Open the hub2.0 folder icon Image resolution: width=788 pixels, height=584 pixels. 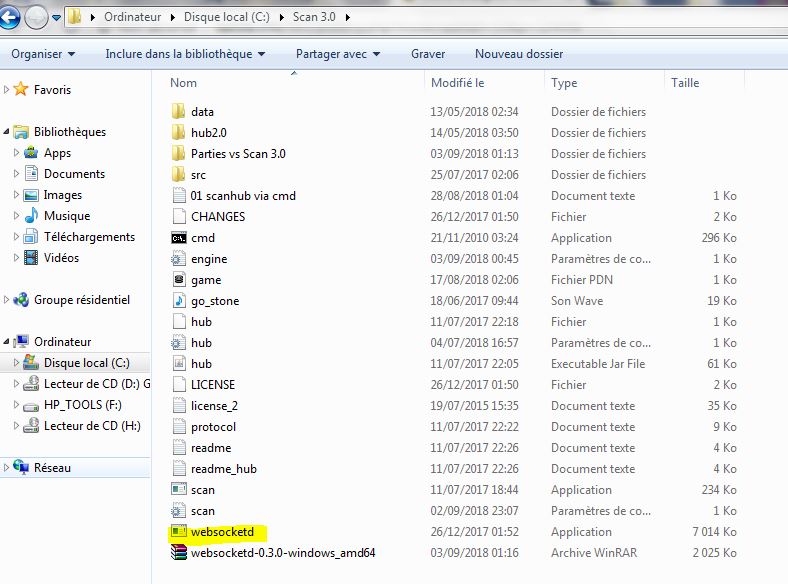pyautogui.click(x=179, y=133)
